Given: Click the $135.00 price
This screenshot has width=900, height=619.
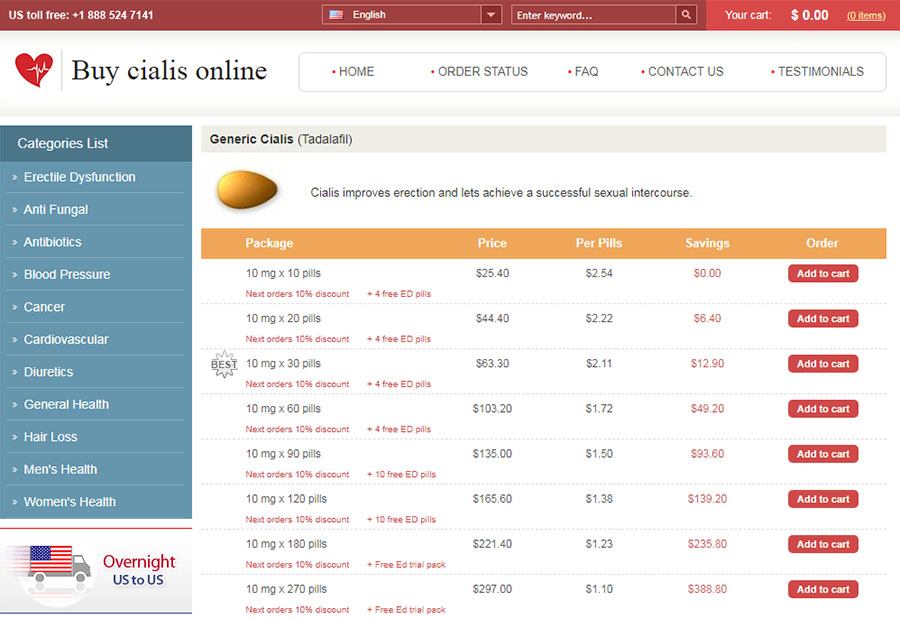Looking at the screenshot, I should pos(492,454).
